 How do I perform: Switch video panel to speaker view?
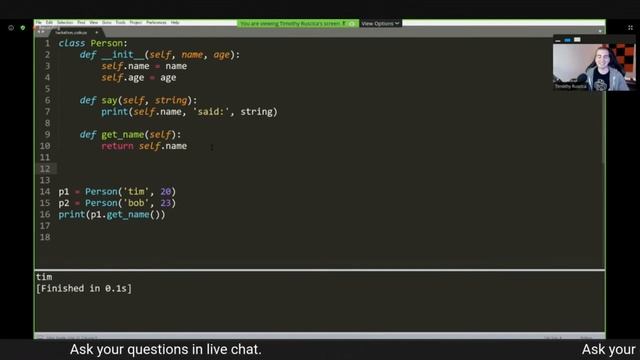[x=567, y=40]
